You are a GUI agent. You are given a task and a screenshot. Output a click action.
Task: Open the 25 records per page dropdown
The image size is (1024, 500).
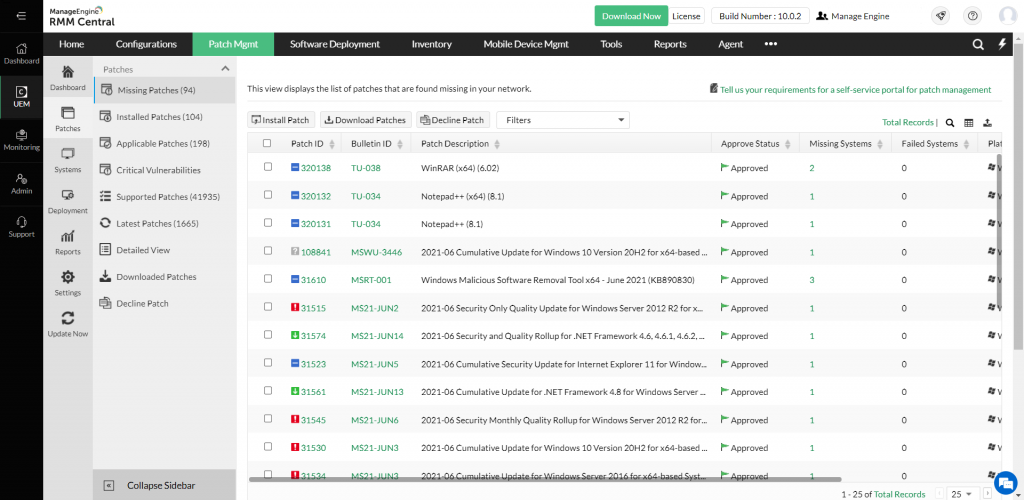click(x=964, y=494)
